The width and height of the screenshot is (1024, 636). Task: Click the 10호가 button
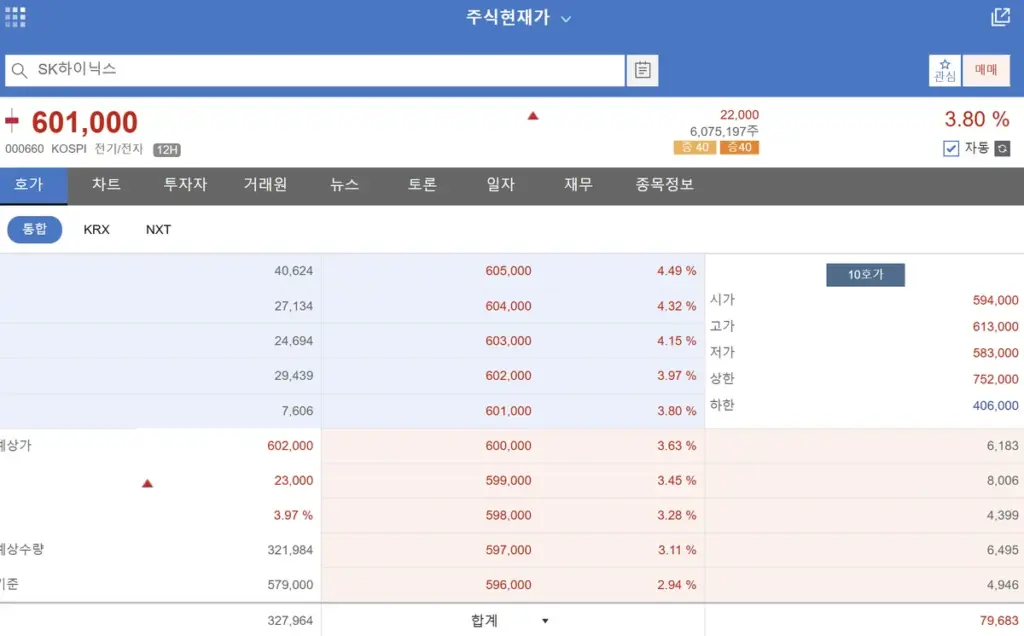coord(865,275)
